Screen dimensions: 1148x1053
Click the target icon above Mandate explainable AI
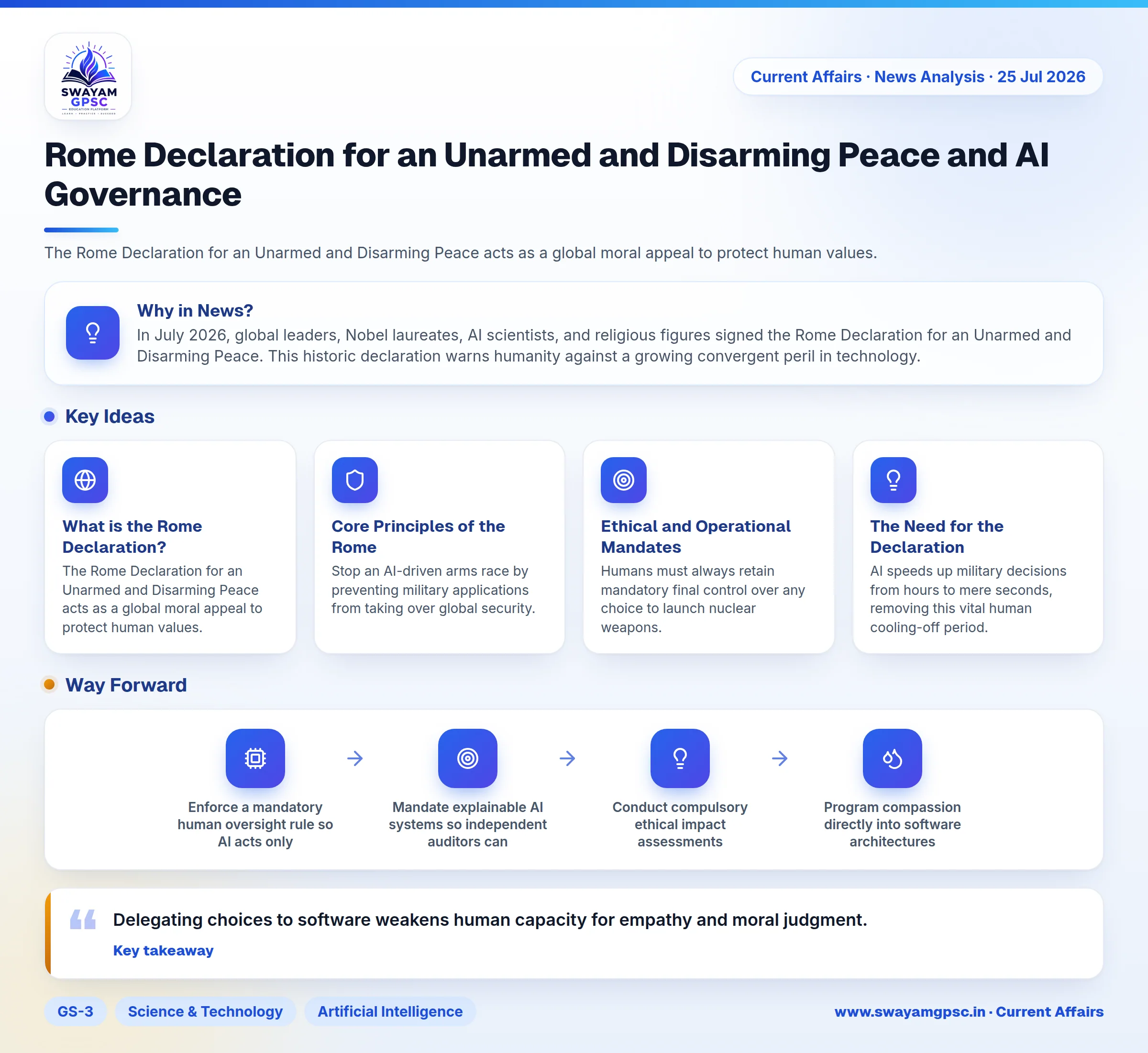click(467, 758)
